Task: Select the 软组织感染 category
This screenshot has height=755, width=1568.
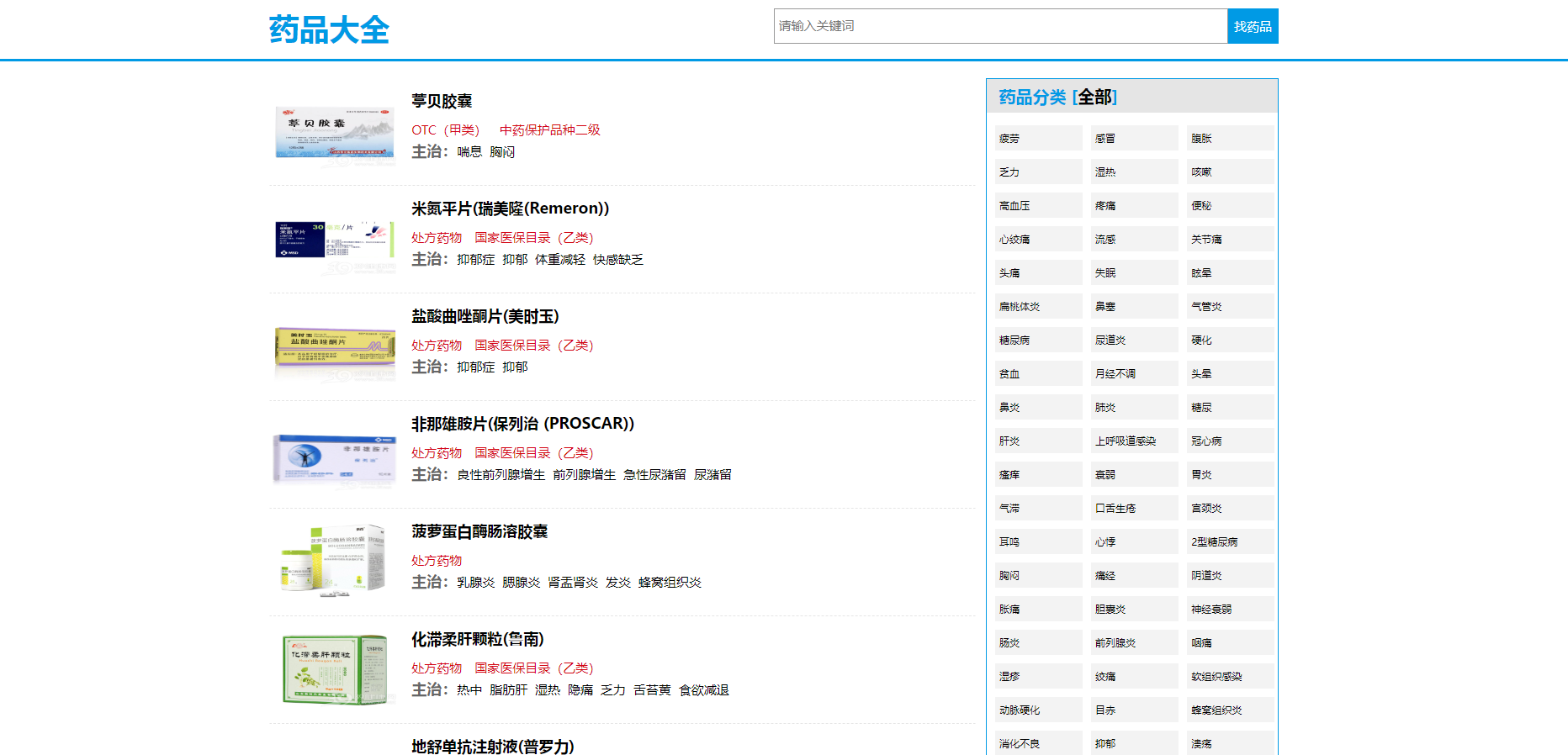Action: click(1230, 677)
